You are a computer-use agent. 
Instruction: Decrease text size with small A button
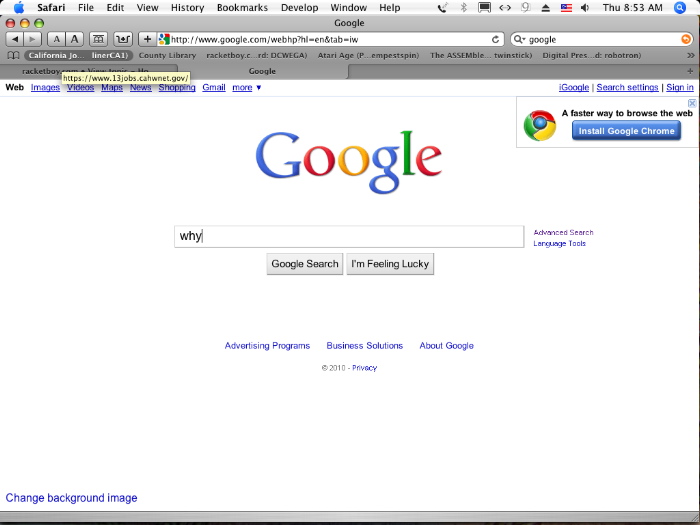56,39
